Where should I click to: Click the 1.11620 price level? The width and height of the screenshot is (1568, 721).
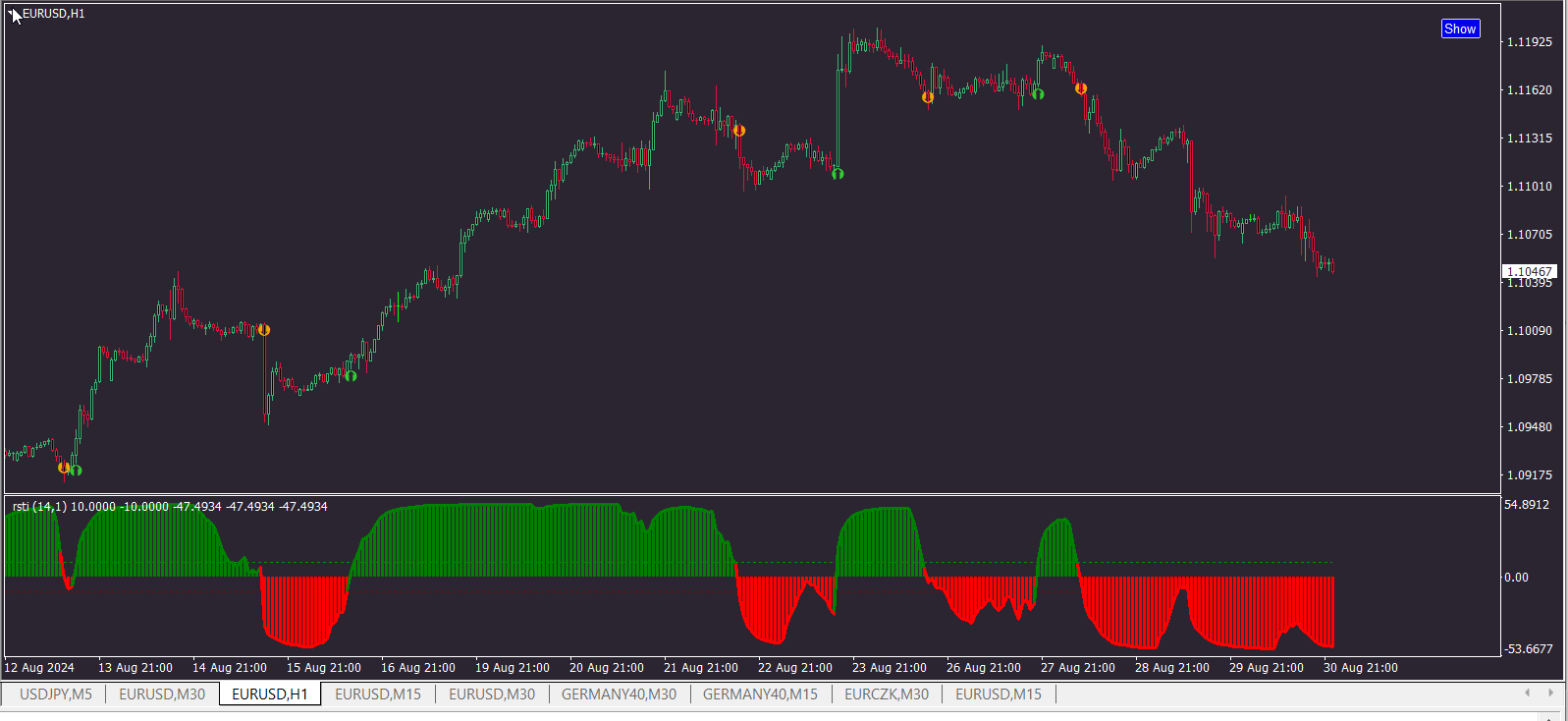(1530, 90)
